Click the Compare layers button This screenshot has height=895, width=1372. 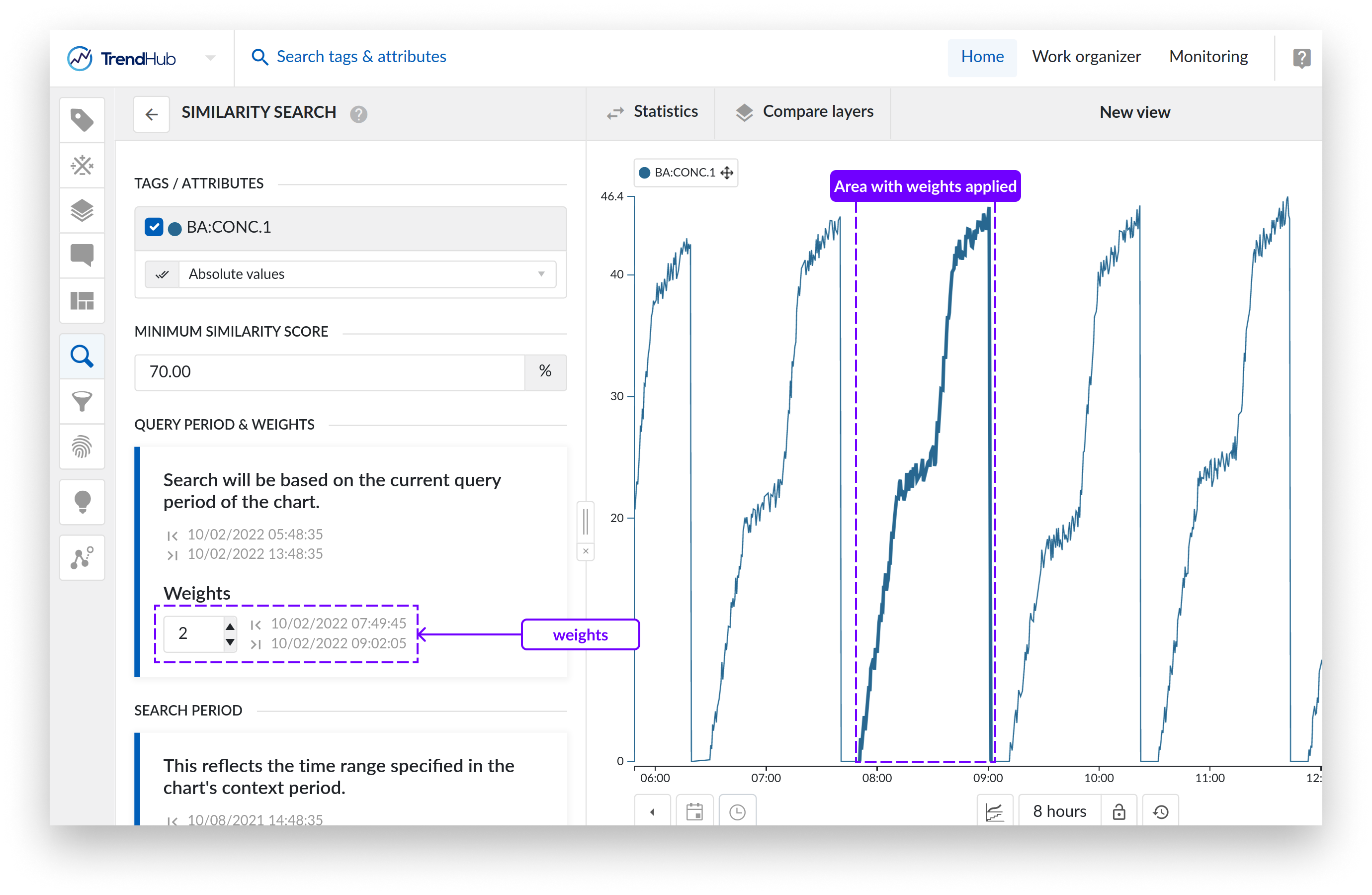[x=805, y=112]
